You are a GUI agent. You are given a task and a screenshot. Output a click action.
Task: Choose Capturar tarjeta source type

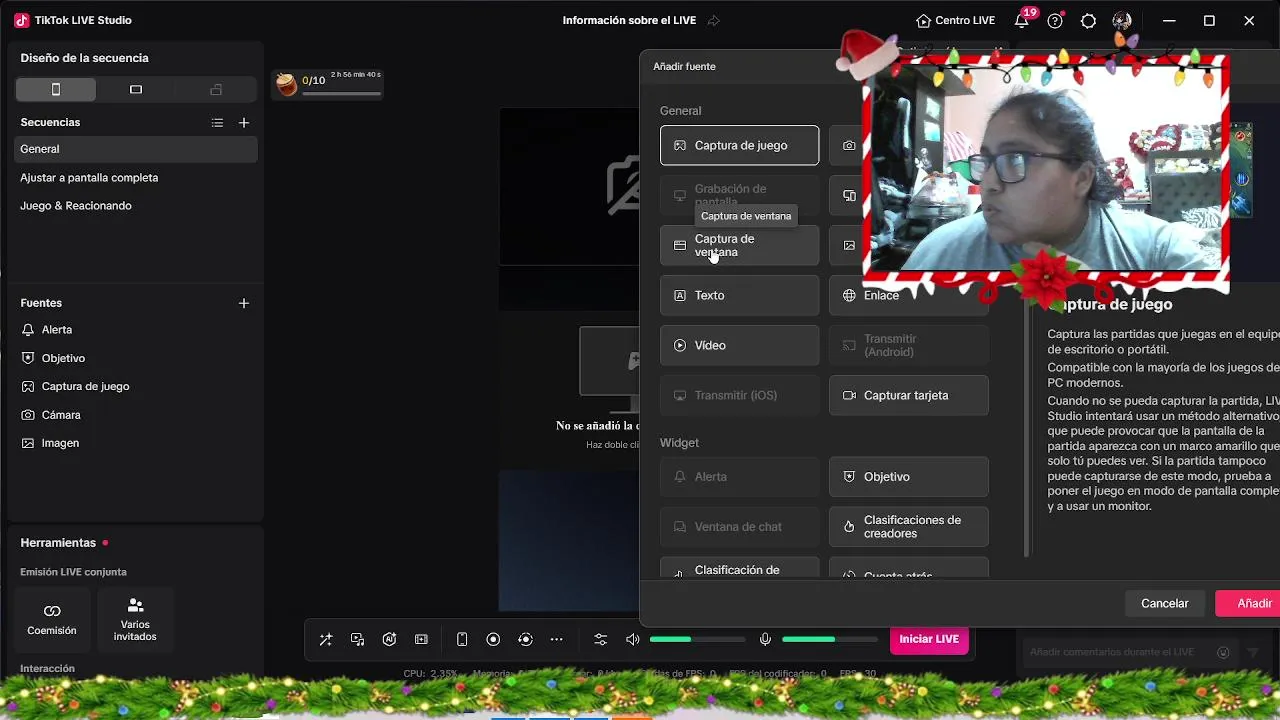point(909,396)
